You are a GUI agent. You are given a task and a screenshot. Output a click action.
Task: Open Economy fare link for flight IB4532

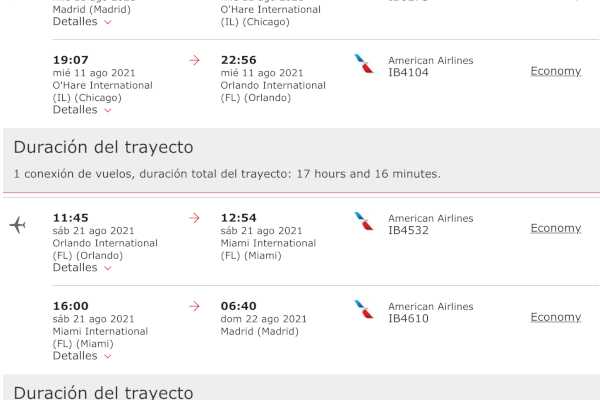[556, 229]
